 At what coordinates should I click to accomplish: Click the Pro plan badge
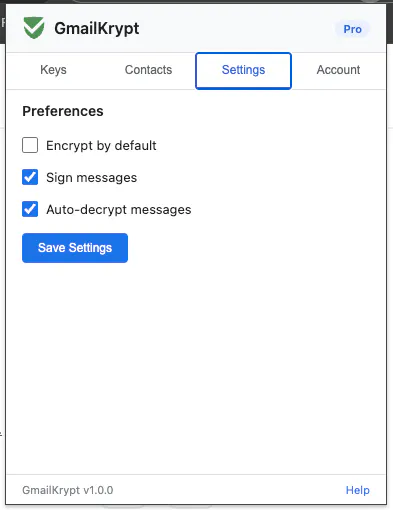[x=352, y=29]
